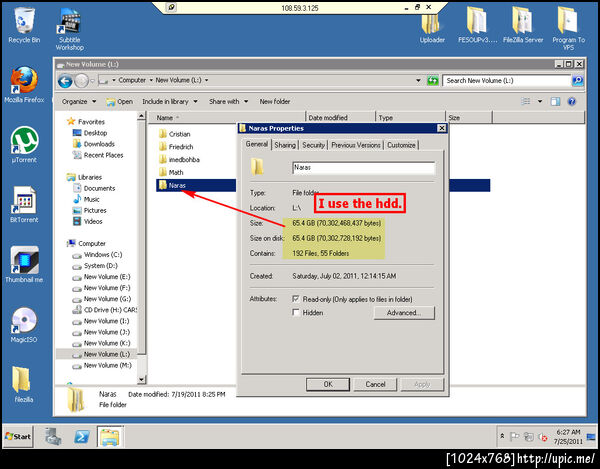Launch Thumbnail me desktop shortcut
The height and width of the screenshot is (469, 600).
click(x=24, y=264)
